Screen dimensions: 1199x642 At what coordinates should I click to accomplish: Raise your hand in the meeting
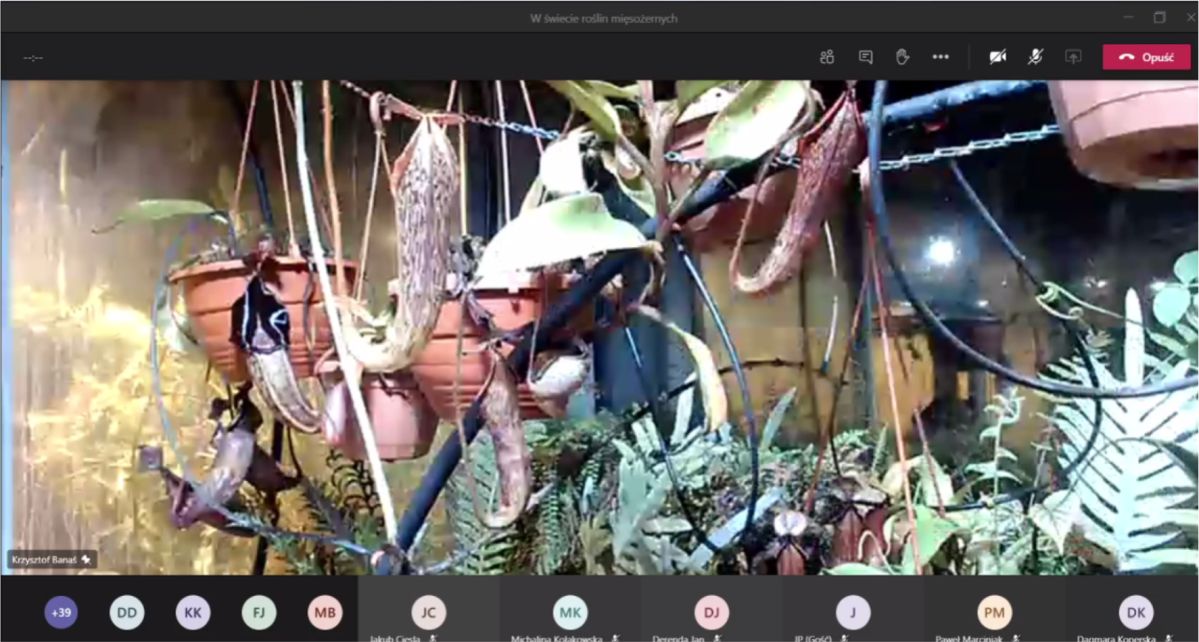tap(902, 57)
